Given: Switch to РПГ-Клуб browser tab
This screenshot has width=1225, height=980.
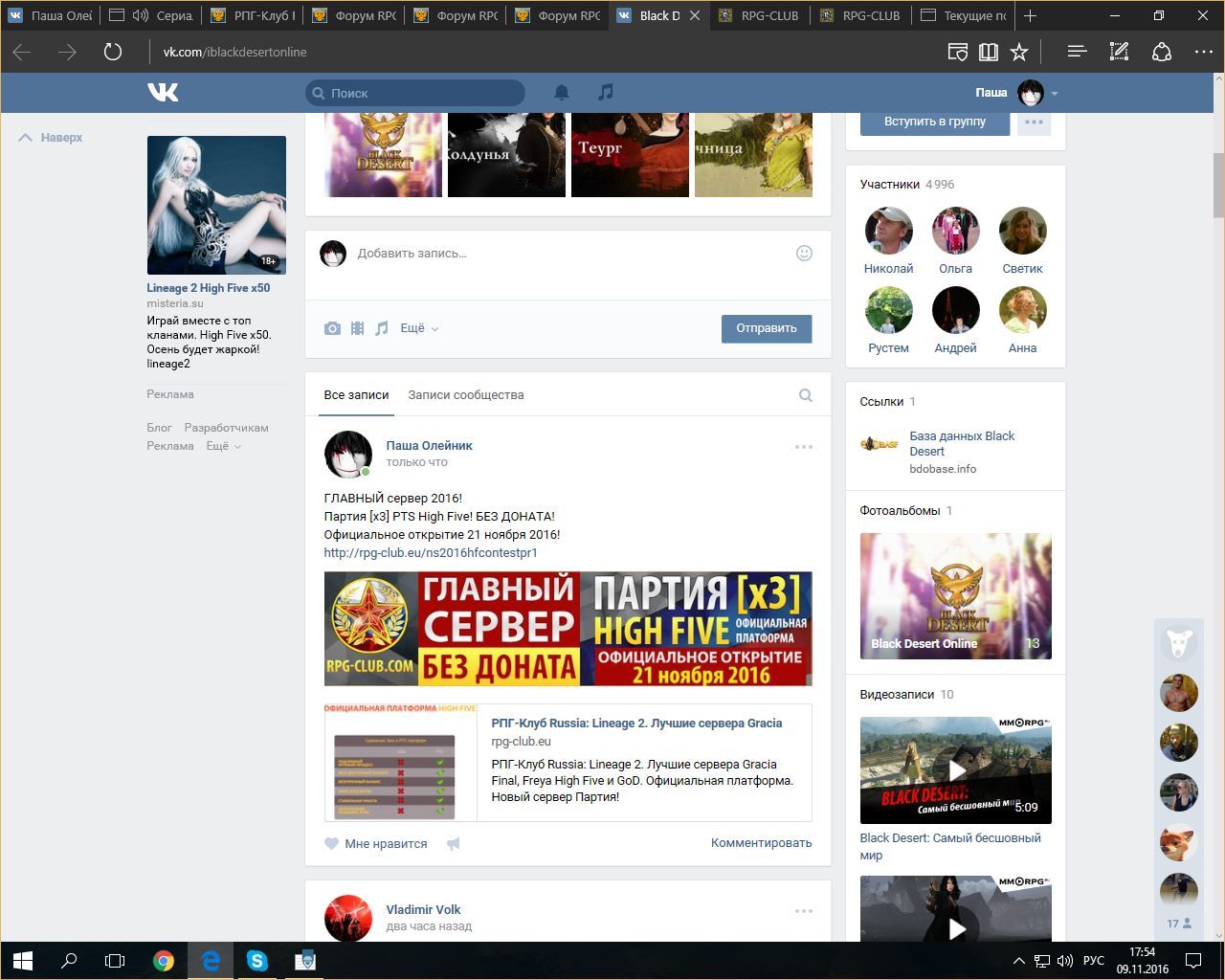Looking at the screenshot, I should [x=252, y=15].
